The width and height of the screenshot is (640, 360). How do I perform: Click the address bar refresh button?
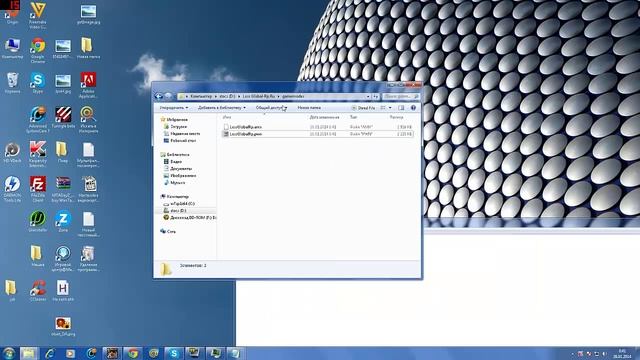(376, 96)
